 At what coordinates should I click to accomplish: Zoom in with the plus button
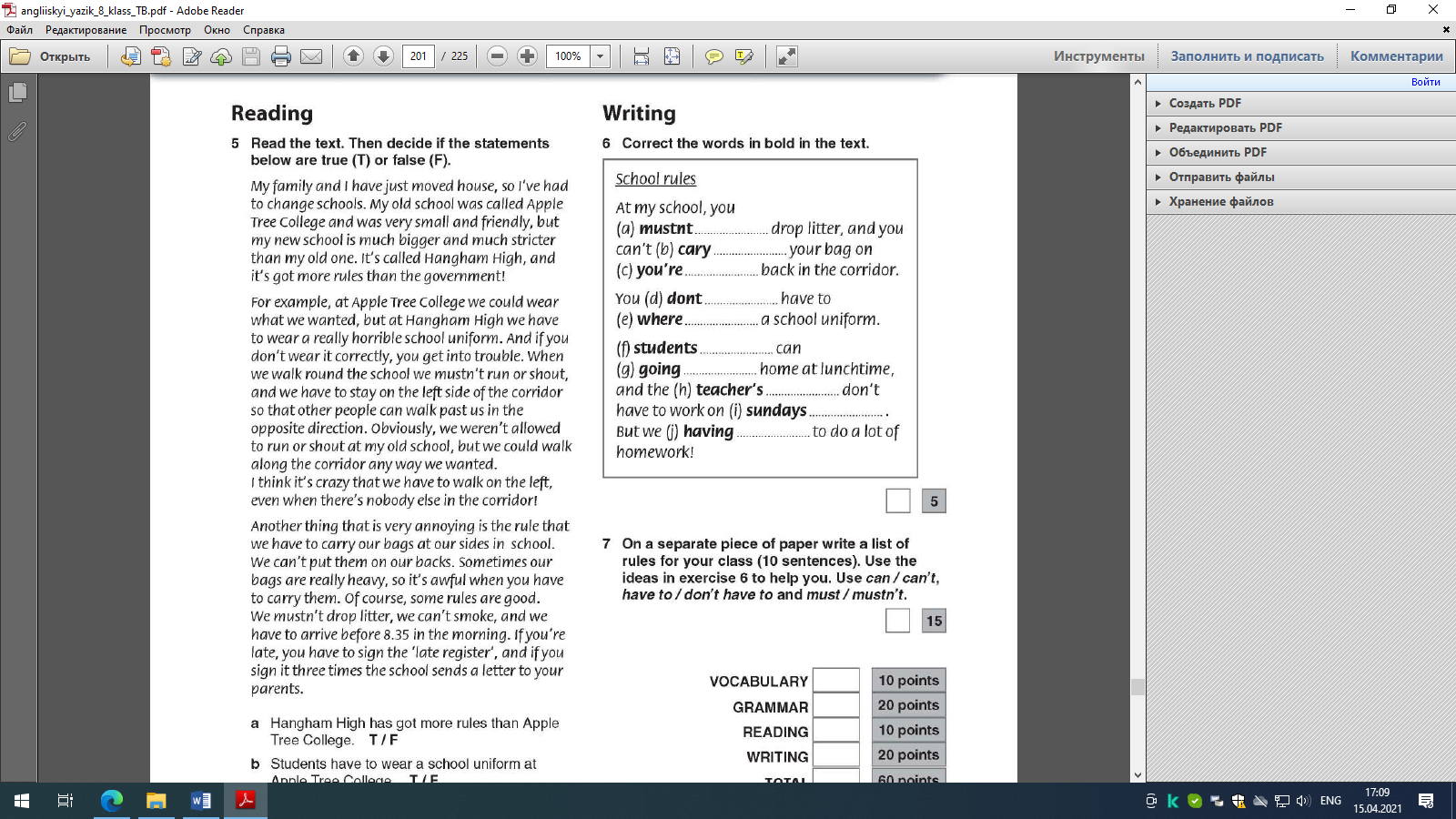pyautogui.click(x=527, y=56)
